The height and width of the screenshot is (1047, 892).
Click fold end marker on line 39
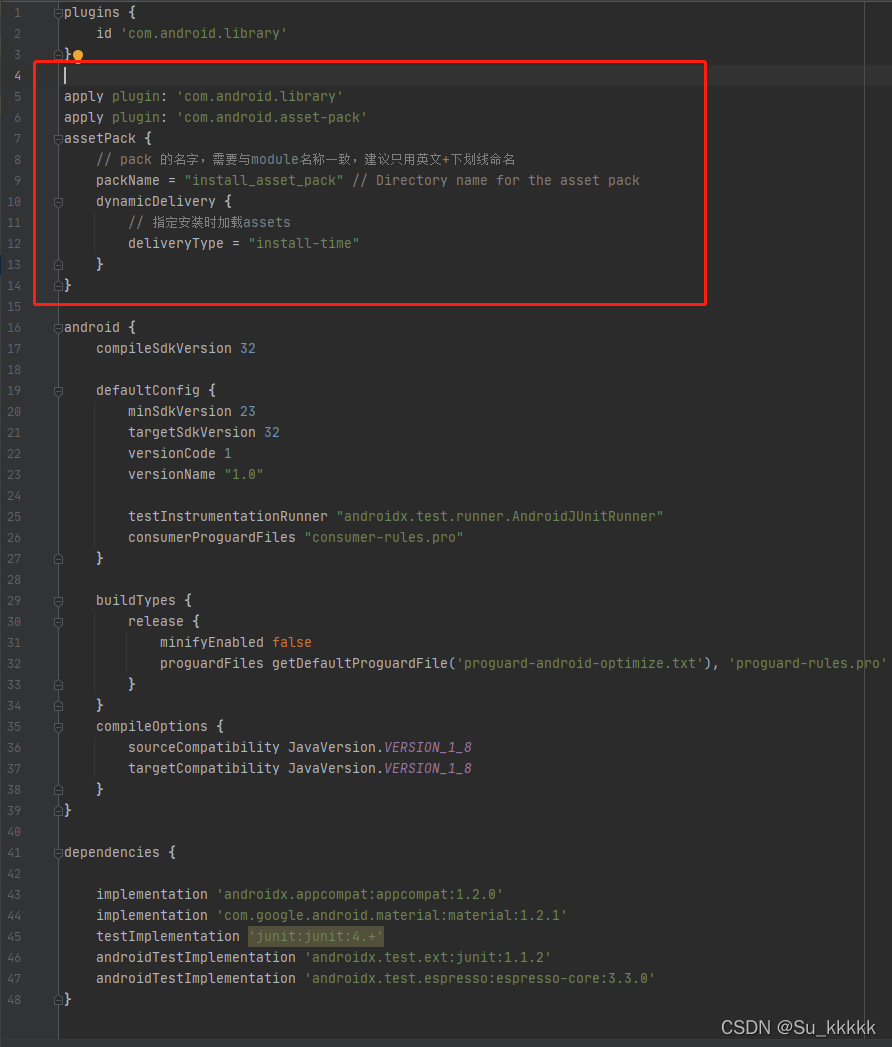click(59, 811)
